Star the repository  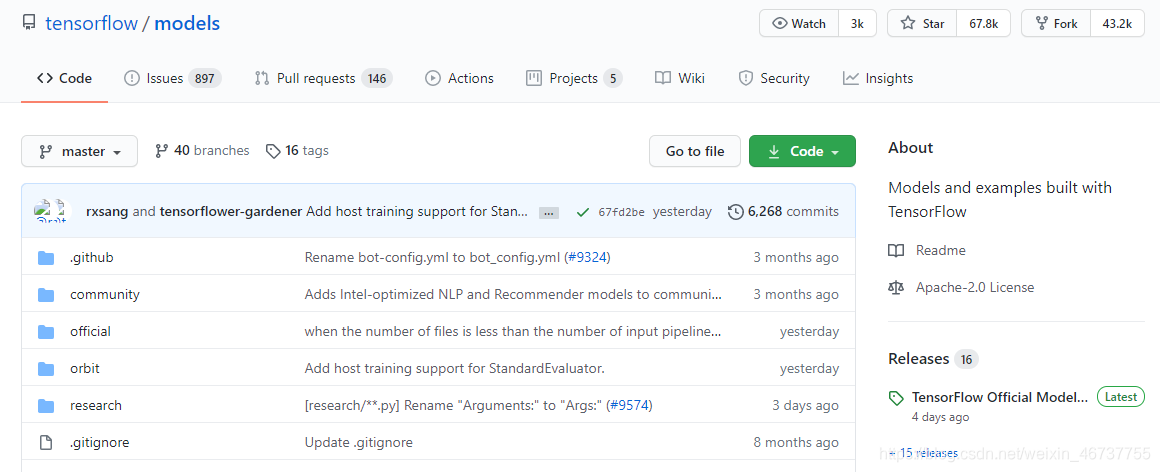point(923,24)
